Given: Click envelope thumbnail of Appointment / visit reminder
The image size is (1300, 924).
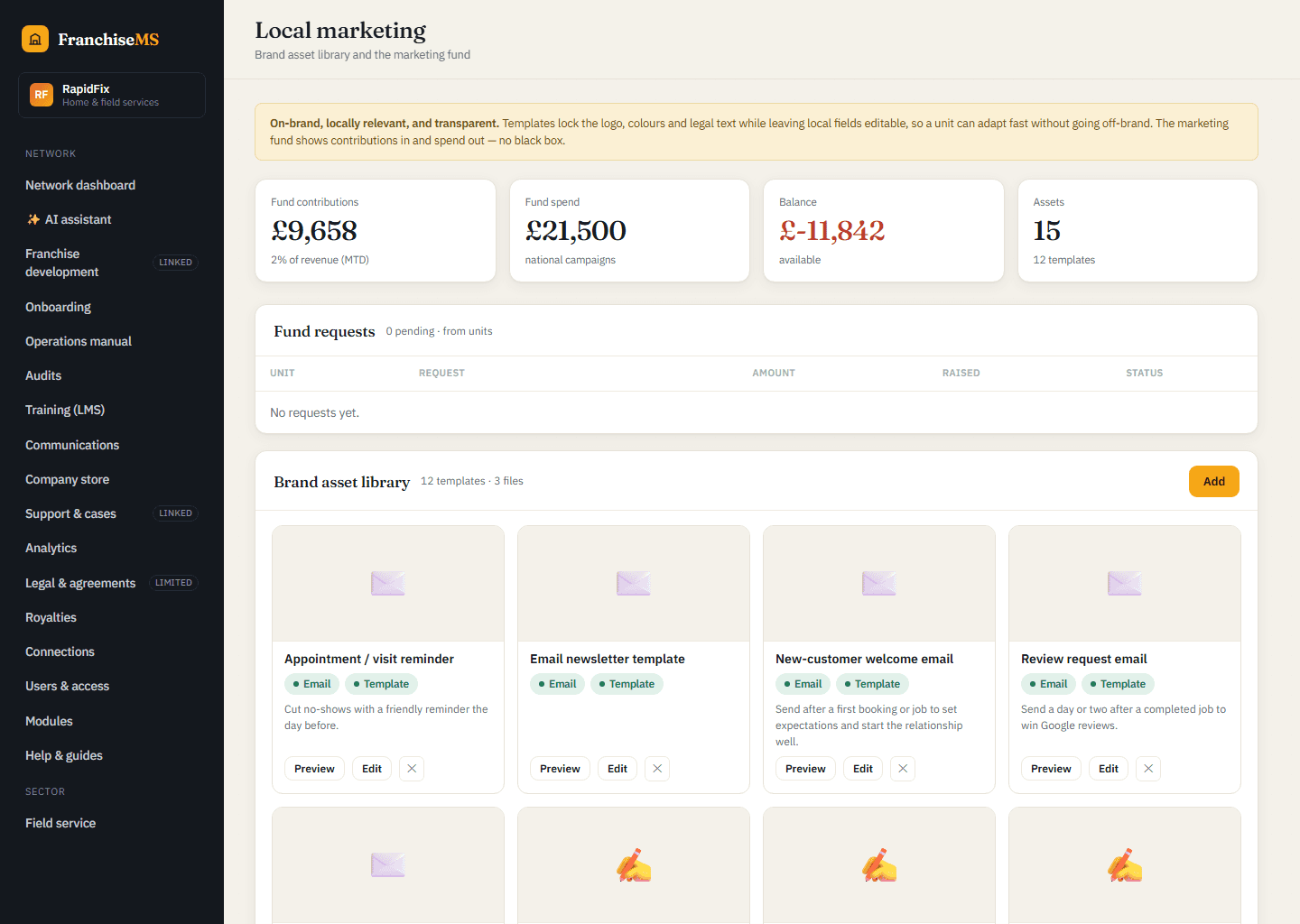Looking at the screenshot, I should pos(388,584).
